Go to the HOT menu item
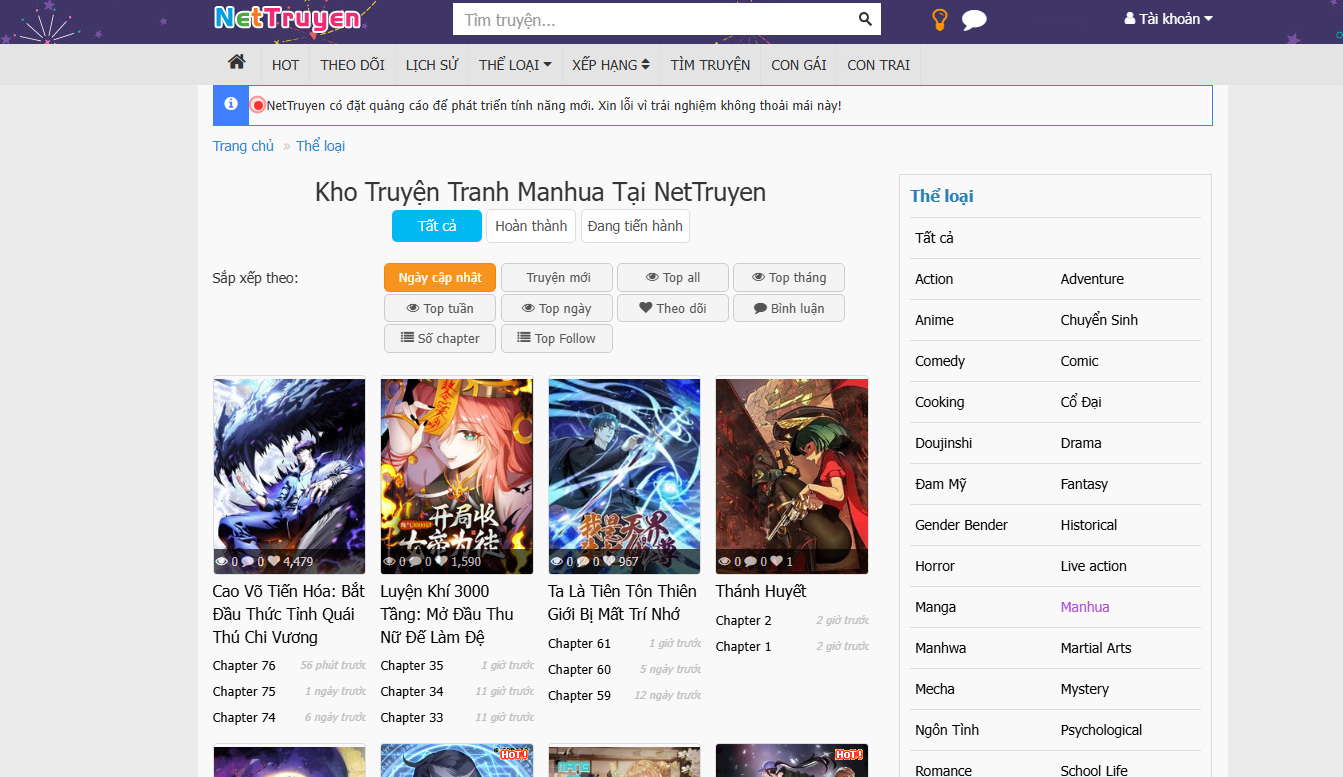 [x=285, y=65]
